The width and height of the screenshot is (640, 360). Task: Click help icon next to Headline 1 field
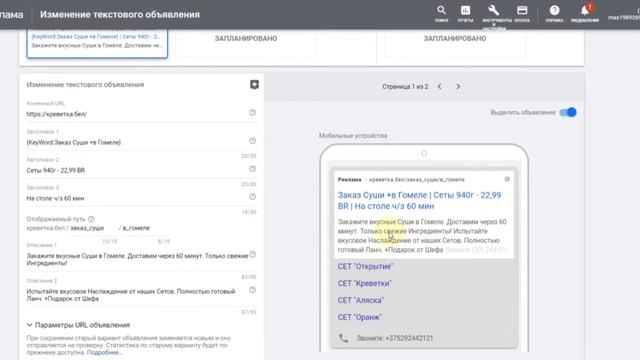pos(253,141)
